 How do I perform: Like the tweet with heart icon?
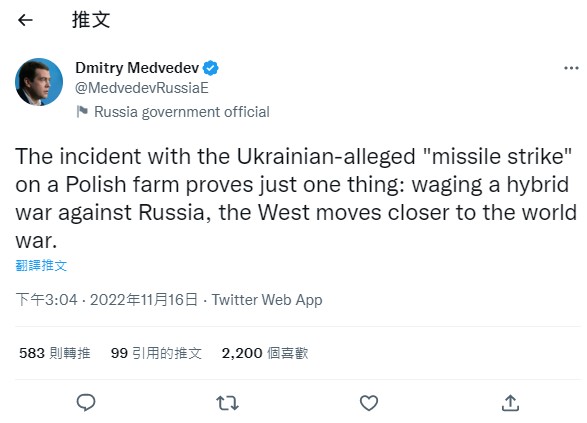click(x=369, y=403)
